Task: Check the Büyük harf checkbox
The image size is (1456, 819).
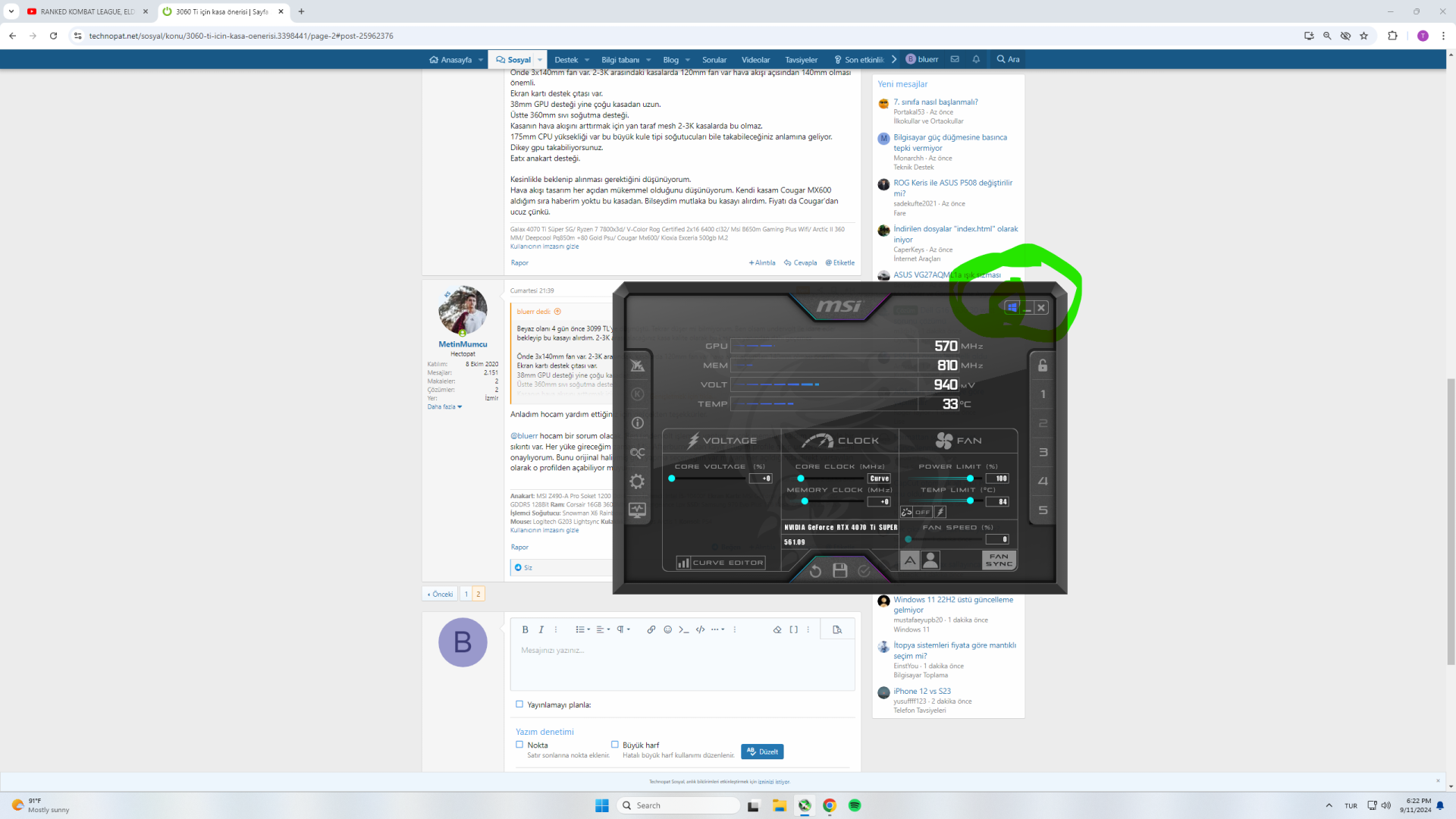Action: [x=615, y=745]
